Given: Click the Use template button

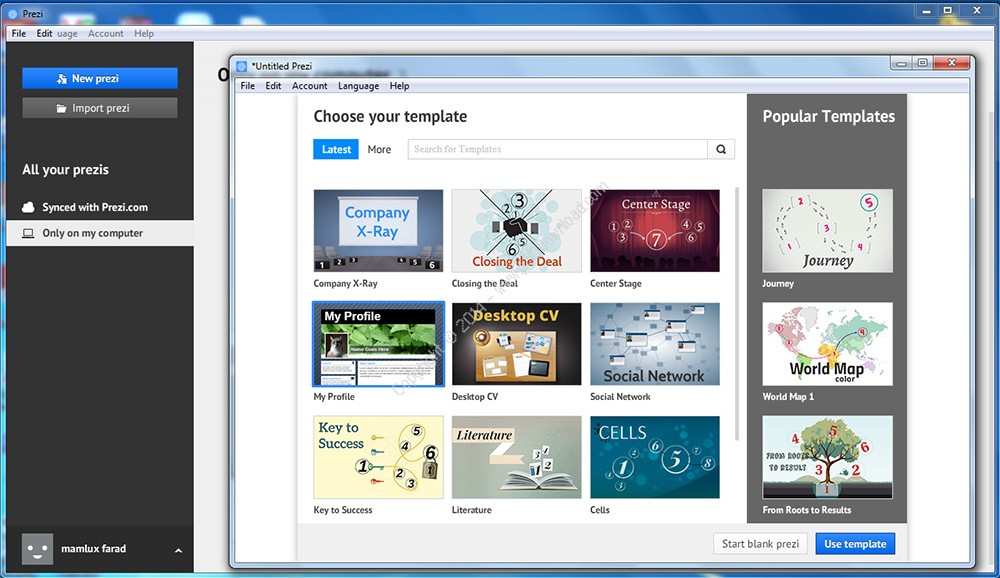Looking at the screenshot, I should (x=855, y=544).
